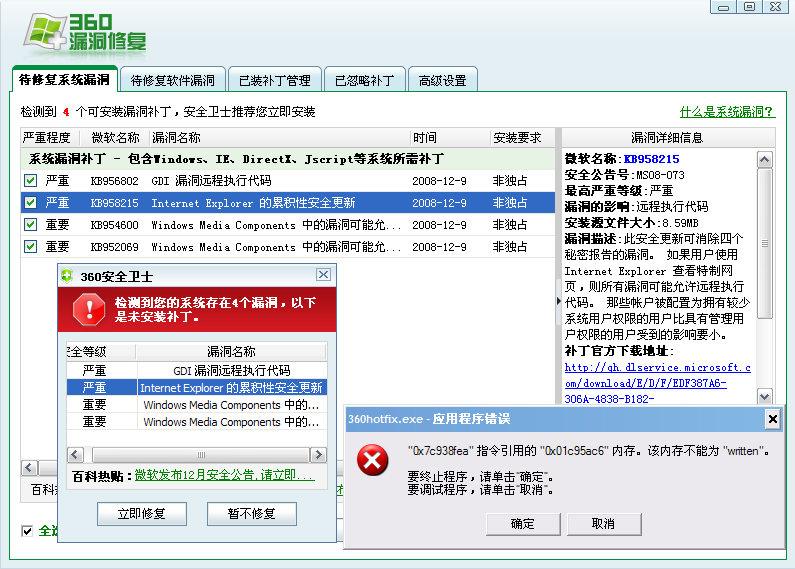Close the 360安全卫士 popup window
Screen dimensions: 795x569
point(323,275)
